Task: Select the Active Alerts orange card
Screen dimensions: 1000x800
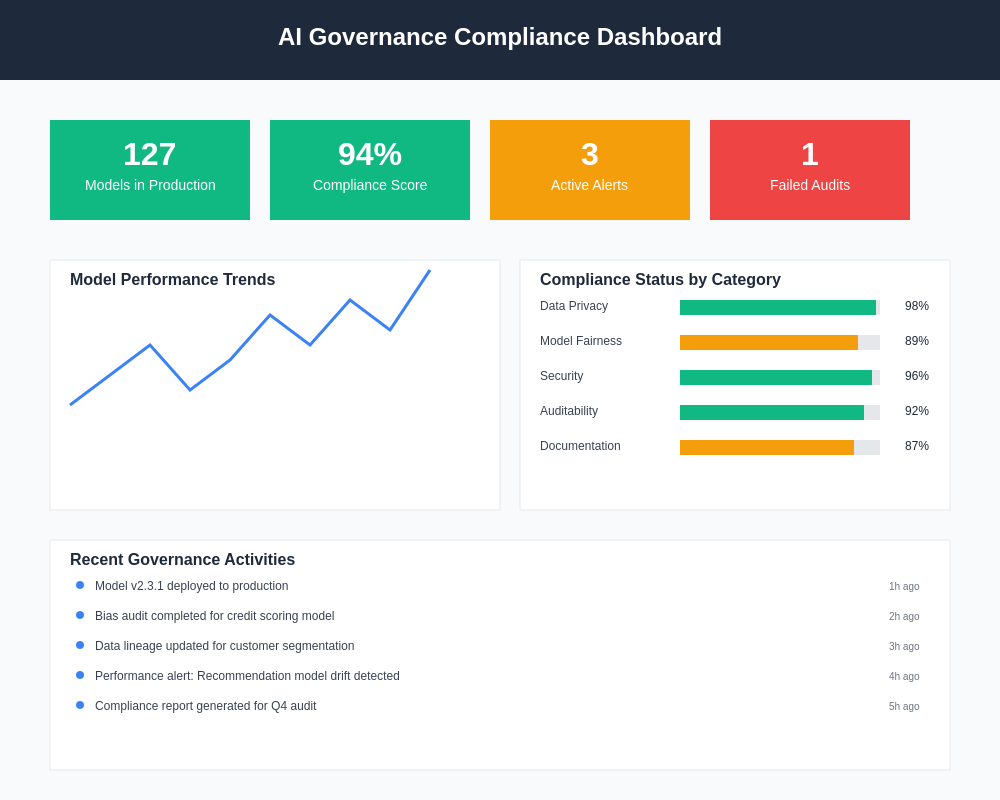Action: [x=590, y=170]
